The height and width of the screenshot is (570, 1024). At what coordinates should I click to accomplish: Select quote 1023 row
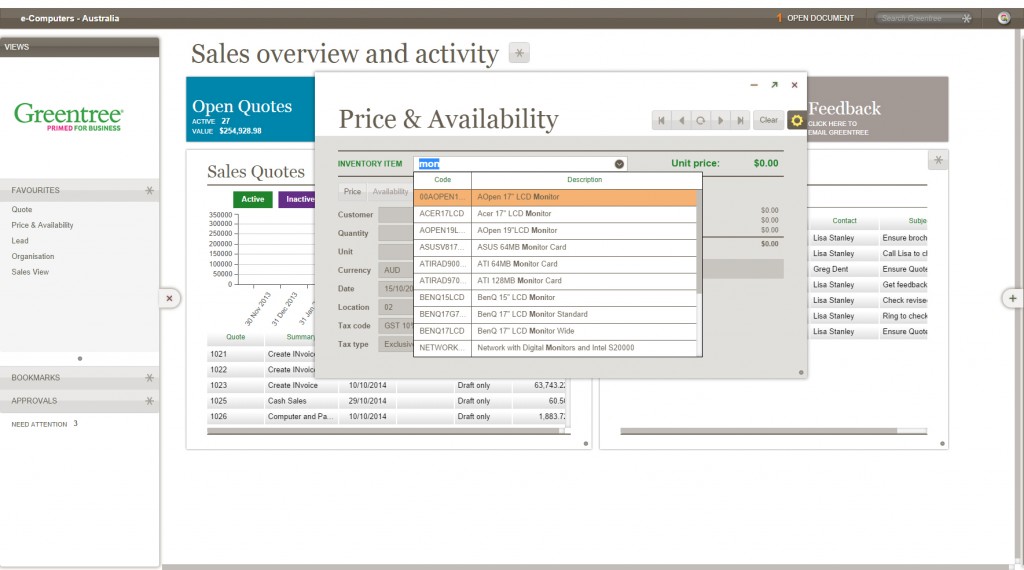[x=387, y=385]
